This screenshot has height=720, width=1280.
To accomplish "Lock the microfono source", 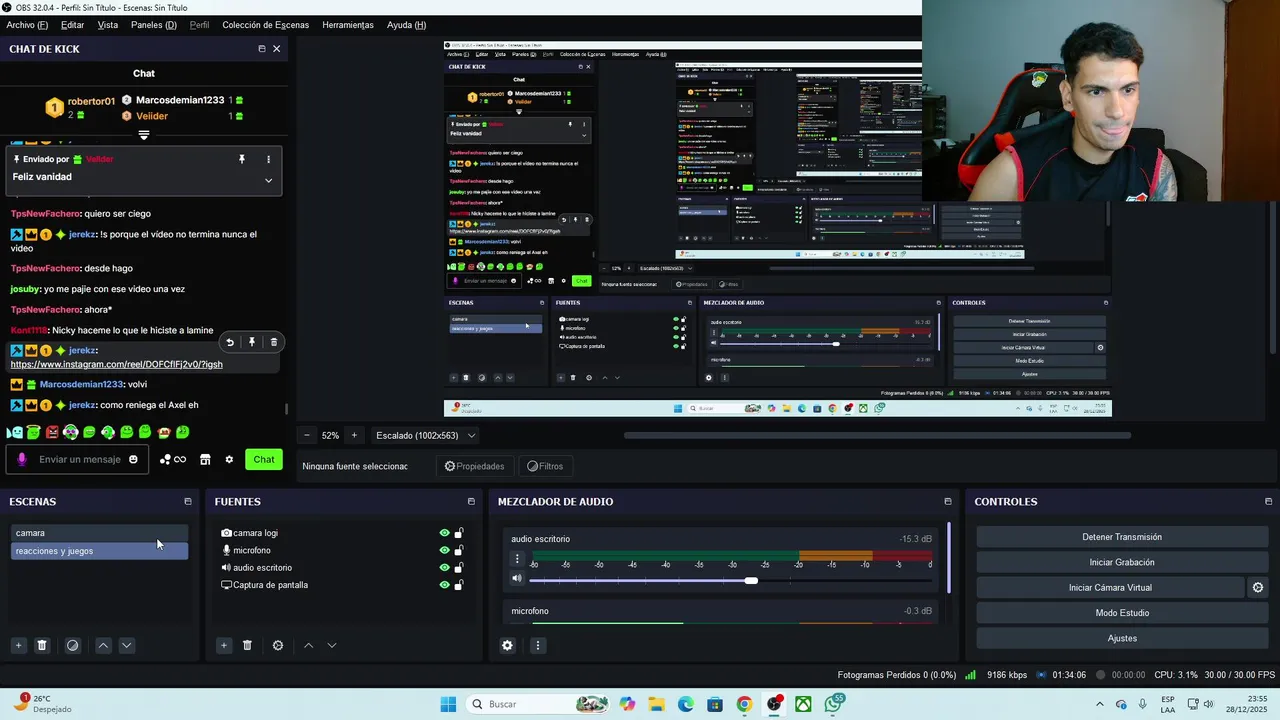I will [x=459, y=550].
